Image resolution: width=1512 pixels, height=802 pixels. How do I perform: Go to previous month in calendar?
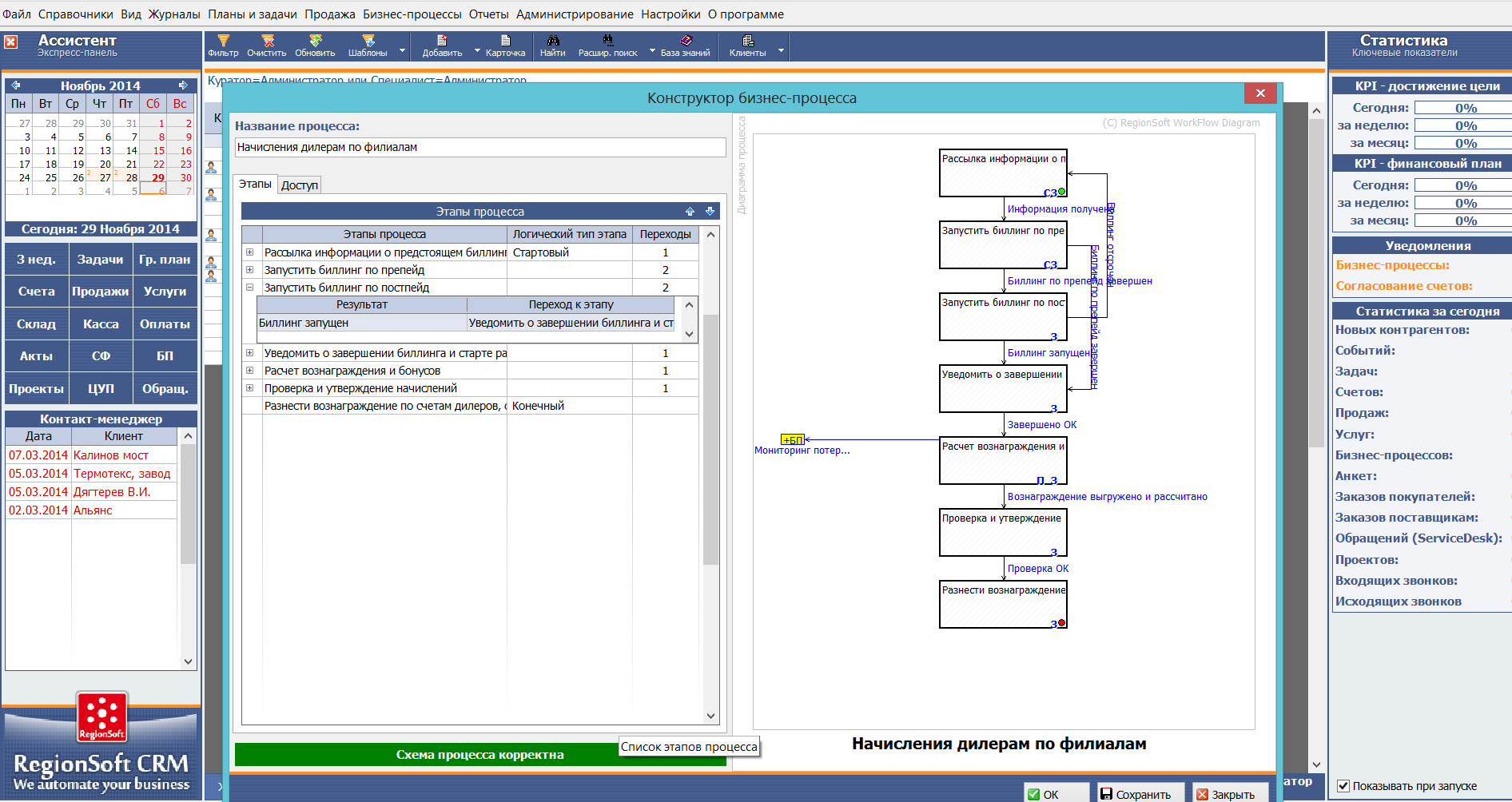pyautogui.click(x=15, y=85)
